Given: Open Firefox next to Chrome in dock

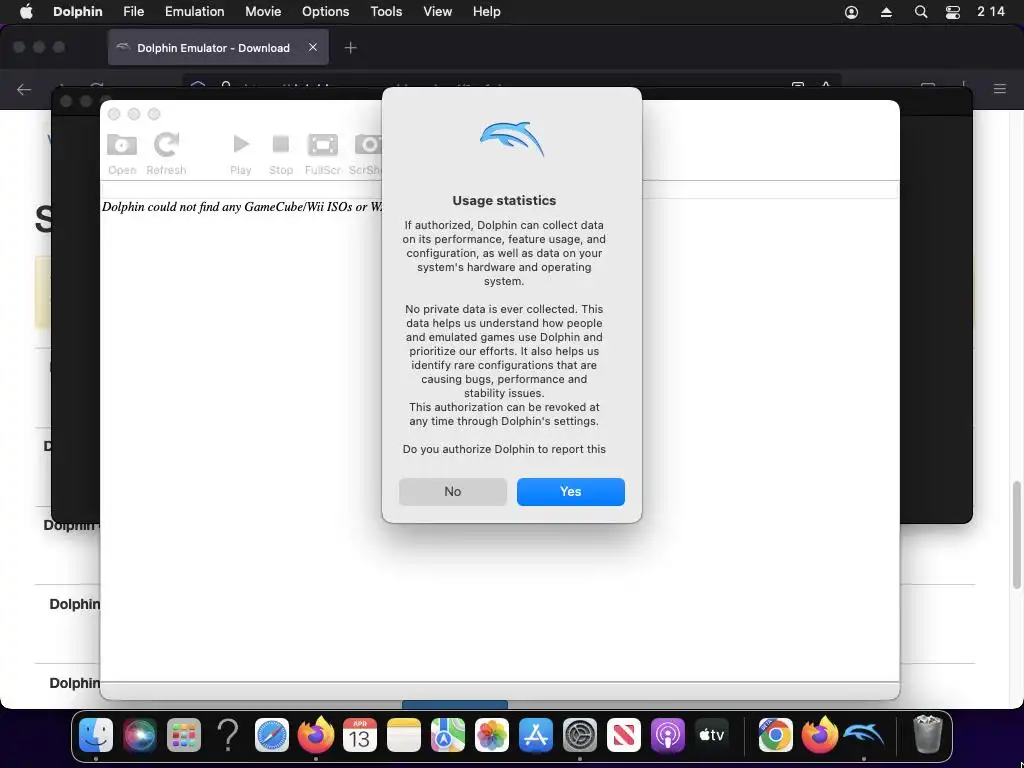Looking at the screenshot, I should coord(820,735).
